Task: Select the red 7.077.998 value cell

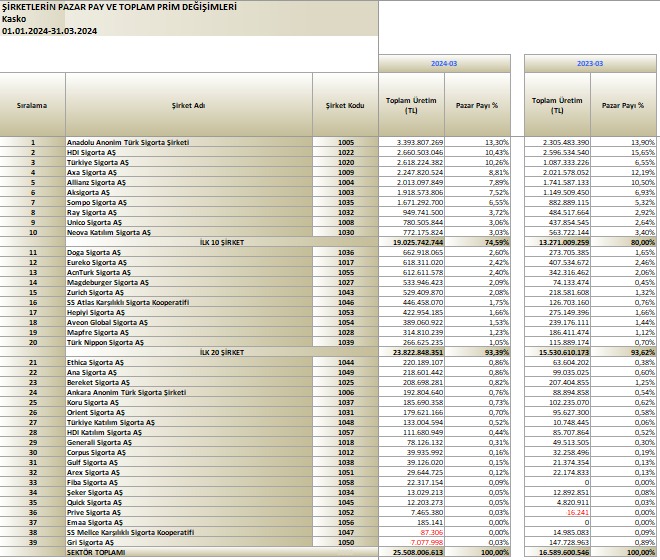Action: 412,542
